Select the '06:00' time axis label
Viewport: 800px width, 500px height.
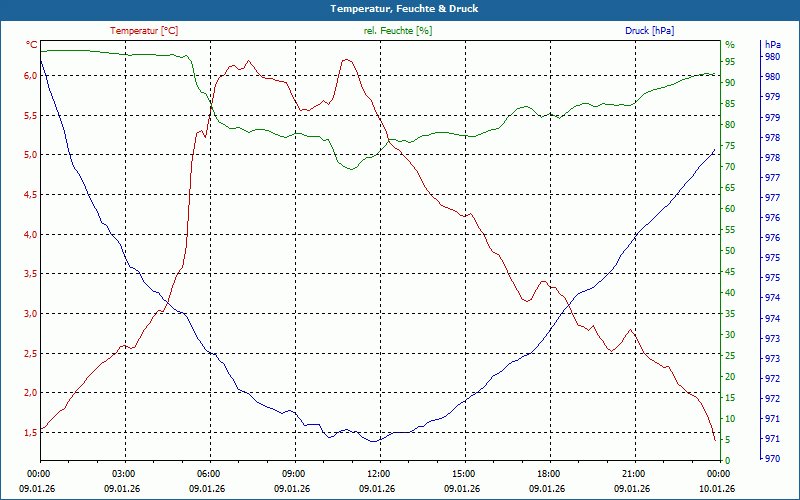click(207, 473)
